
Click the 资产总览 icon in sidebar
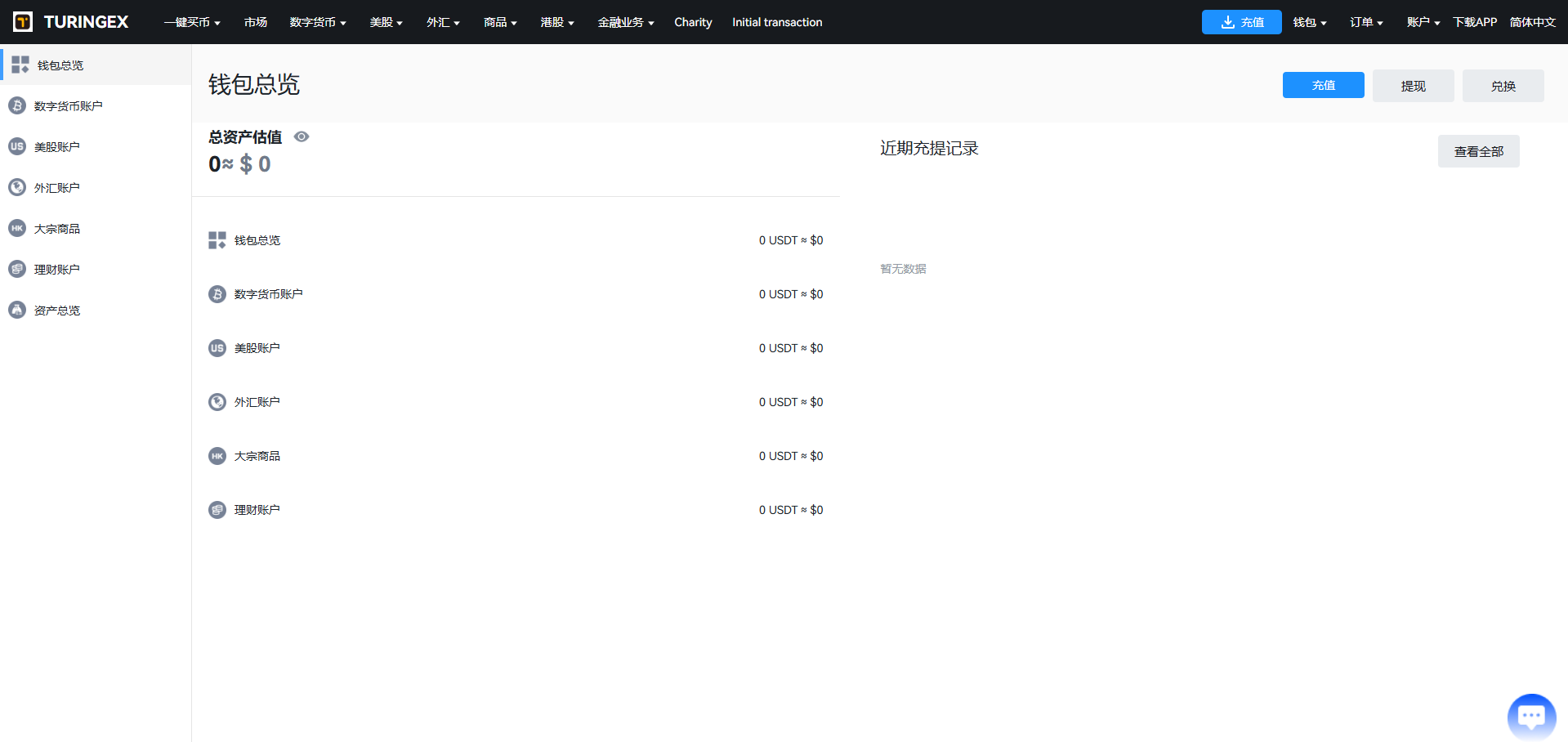pyautogui.click(x=17, y=310)
